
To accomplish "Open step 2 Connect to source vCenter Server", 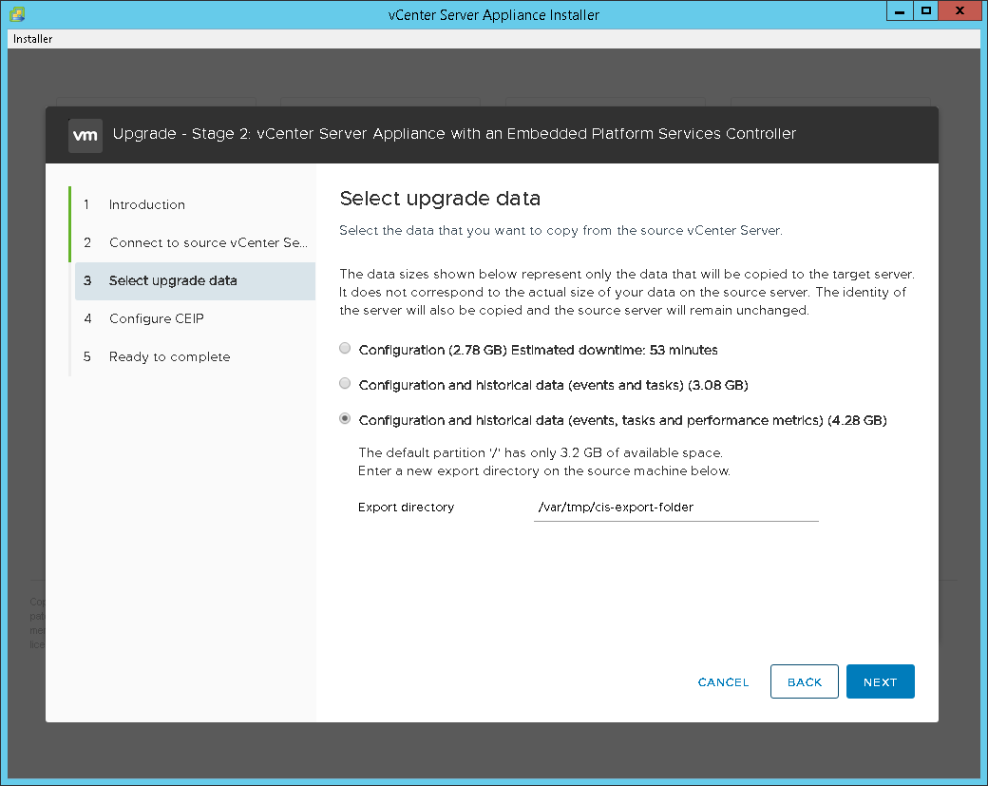I will [195, 243].
